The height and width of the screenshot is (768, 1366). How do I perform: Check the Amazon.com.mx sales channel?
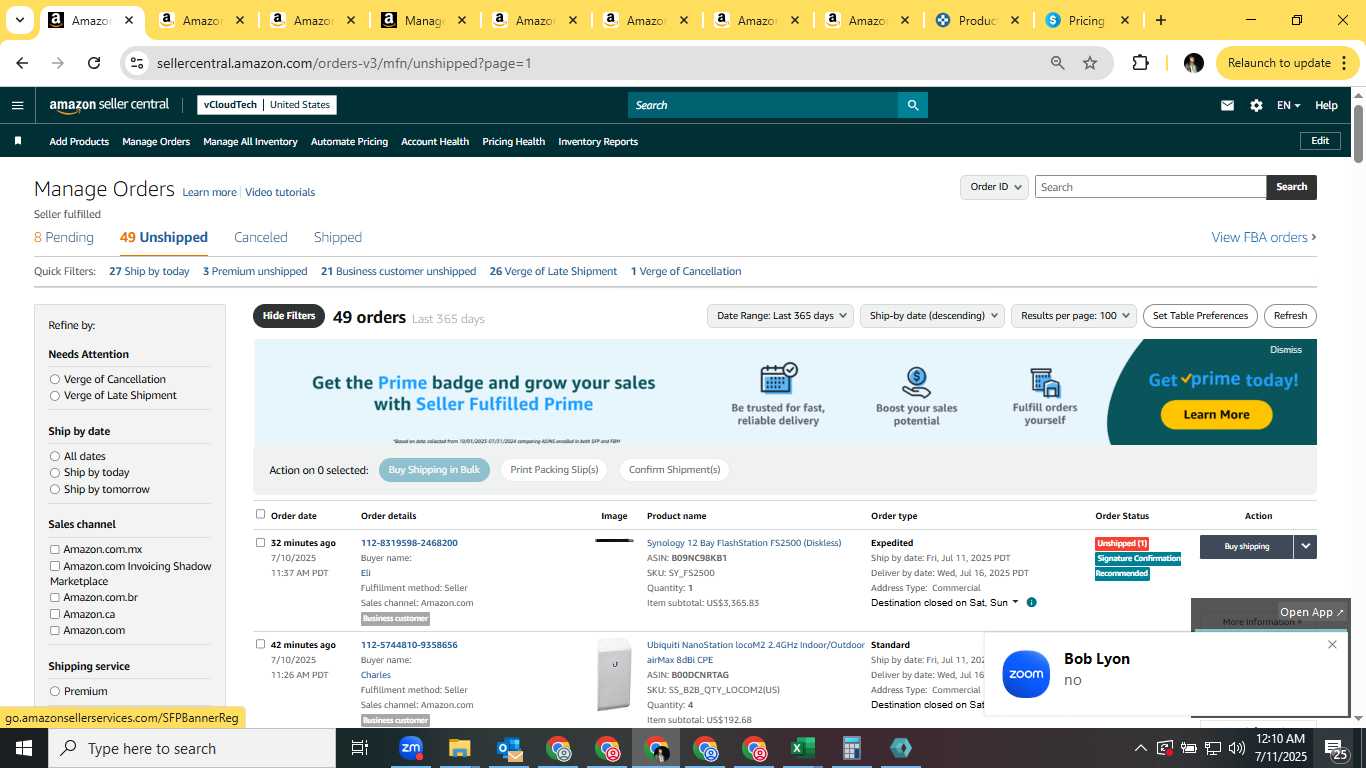[x=55, y=549]
